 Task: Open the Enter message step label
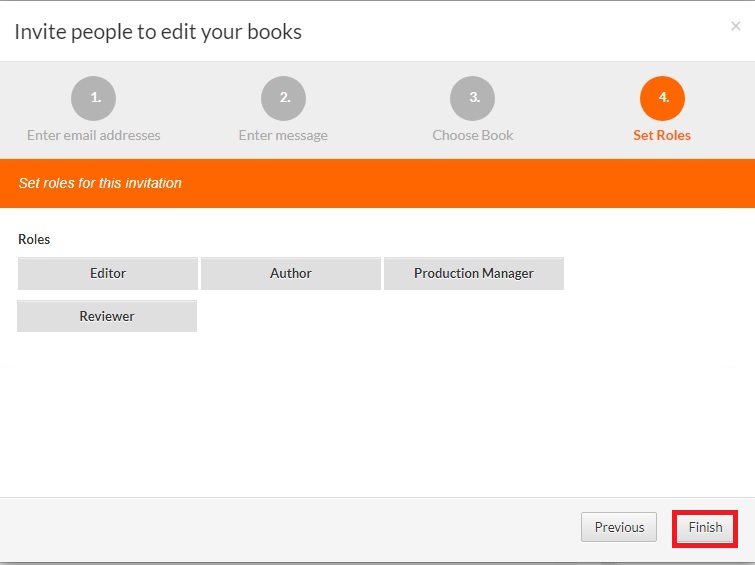coord(283,135)
